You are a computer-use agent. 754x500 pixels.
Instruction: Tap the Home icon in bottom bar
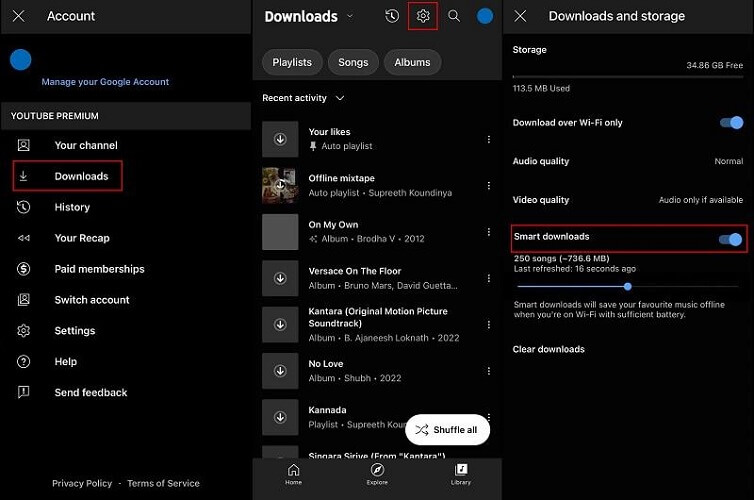point(293,473)
